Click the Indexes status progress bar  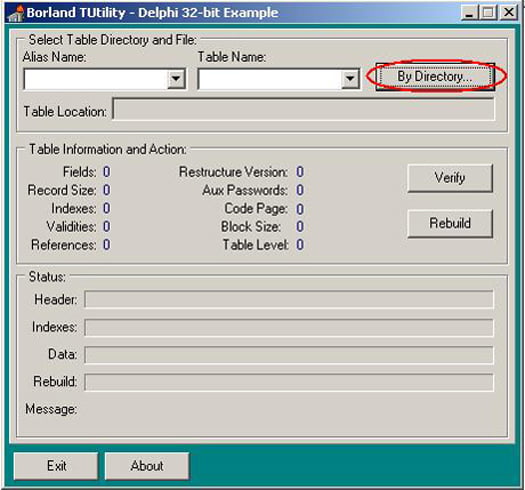pos(289,327)
